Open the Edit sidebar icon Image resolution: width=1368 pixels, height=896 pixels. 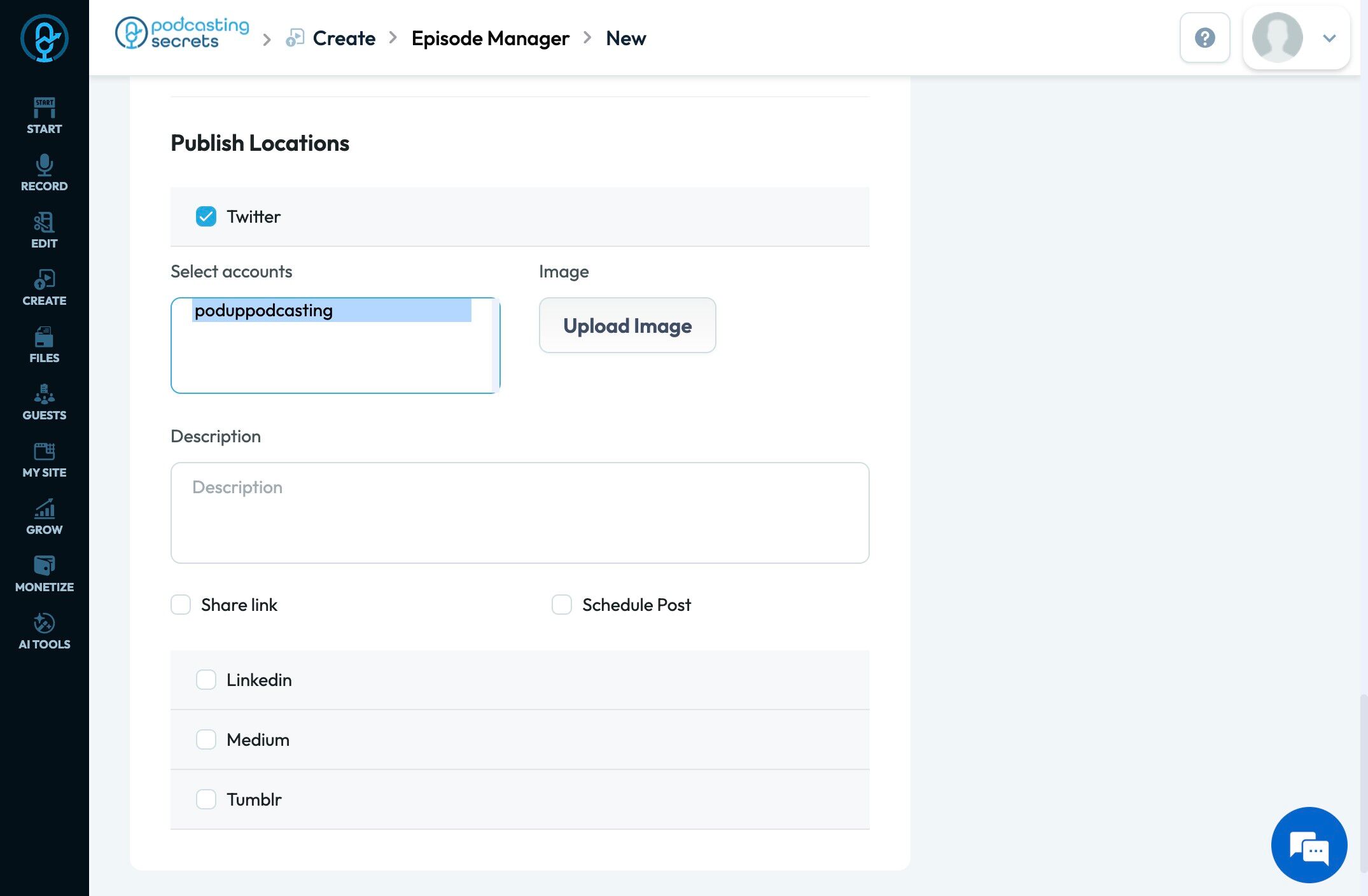tap(44, 230)
